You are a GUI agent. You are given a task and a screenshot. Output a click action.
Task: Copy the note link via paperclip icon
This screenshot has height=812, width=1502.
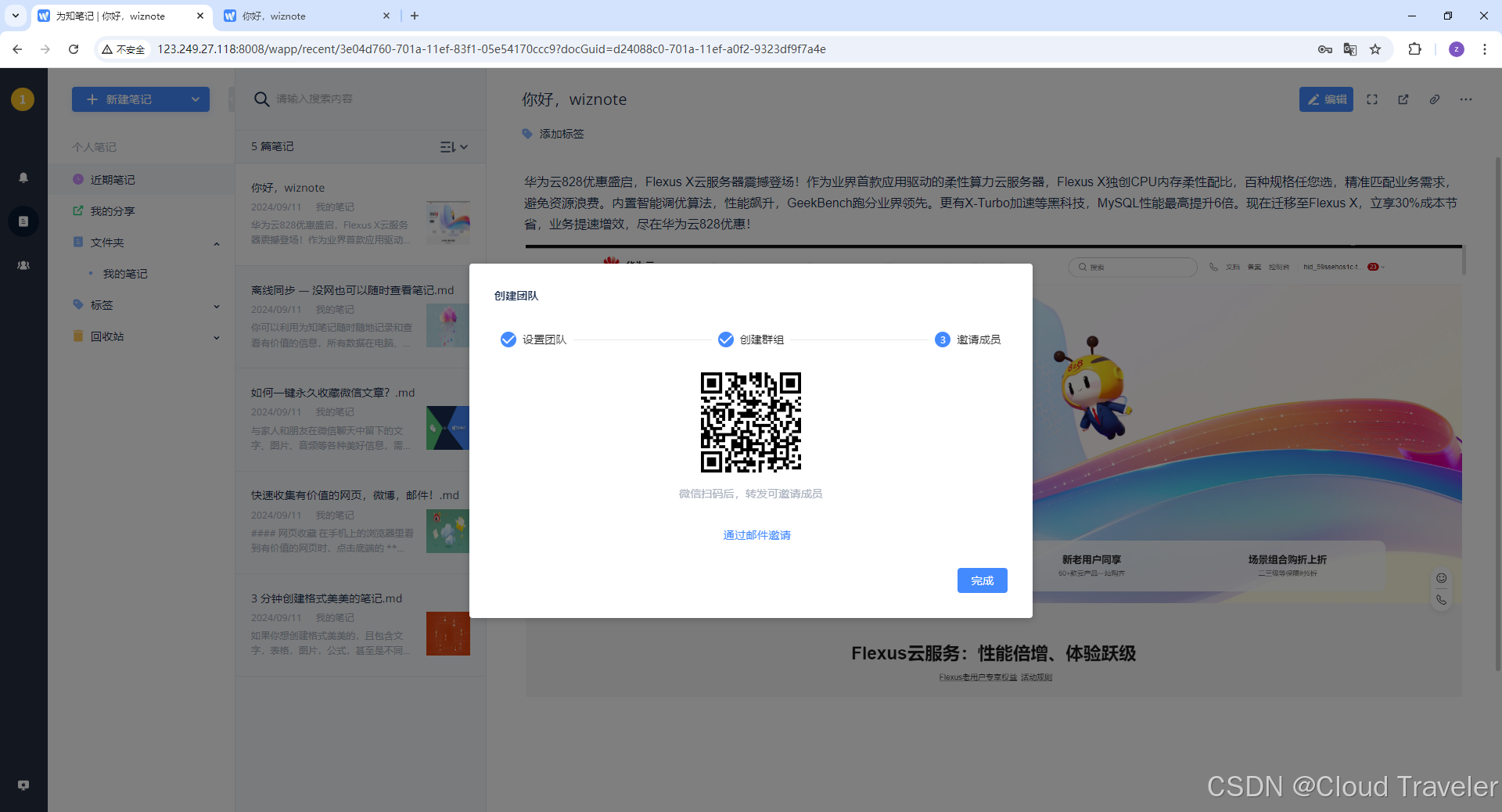tap(1435, 99)
